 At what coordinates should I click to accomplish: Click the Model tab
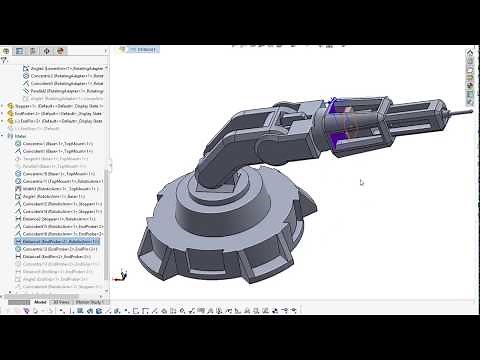[x=40, y=302]
